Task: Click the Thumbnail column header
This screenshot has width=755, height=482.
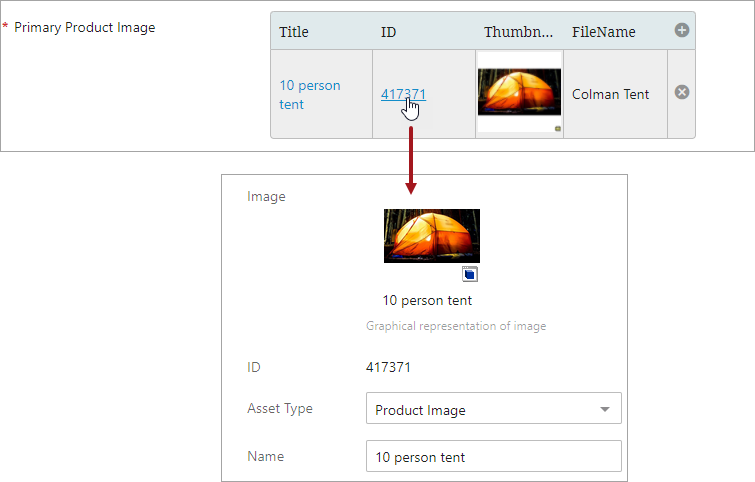Action: [x=518, y=32]
